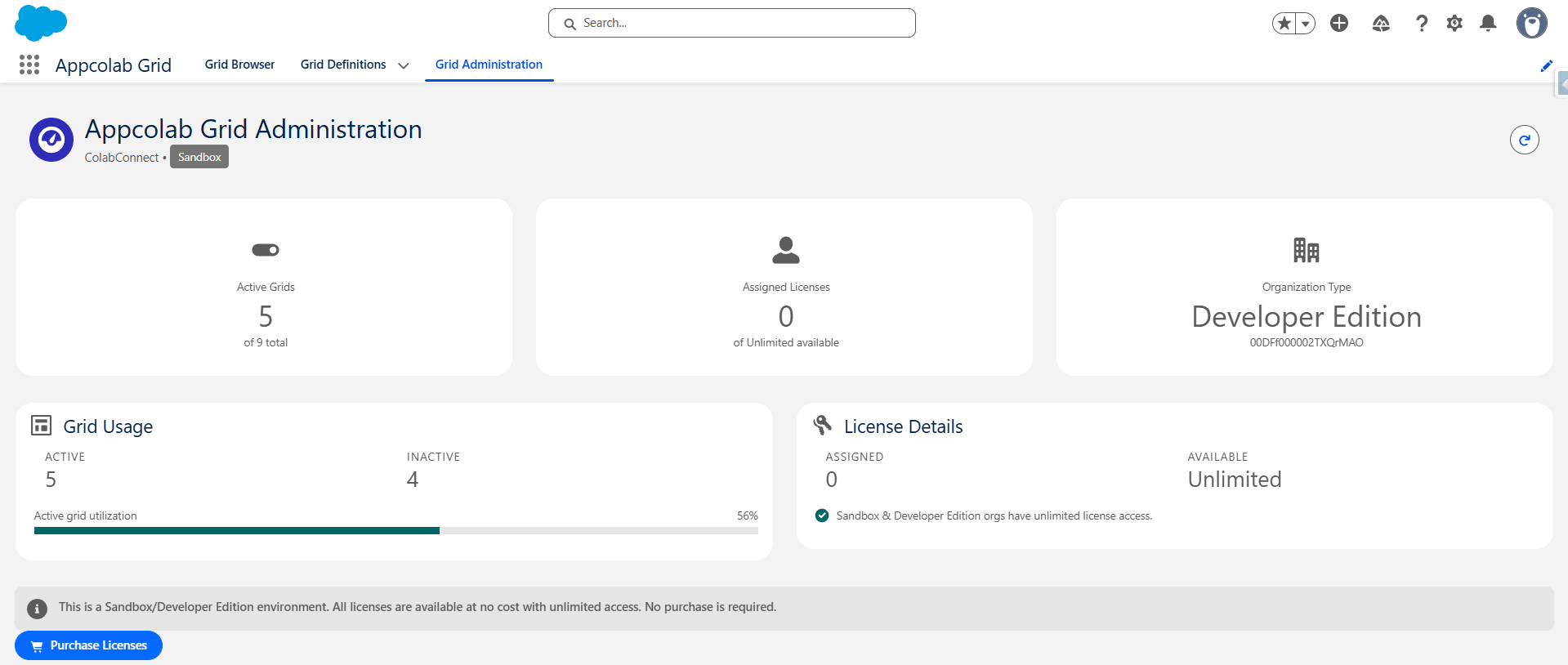Open the Grid Browser tab

[x=239, y=65]
